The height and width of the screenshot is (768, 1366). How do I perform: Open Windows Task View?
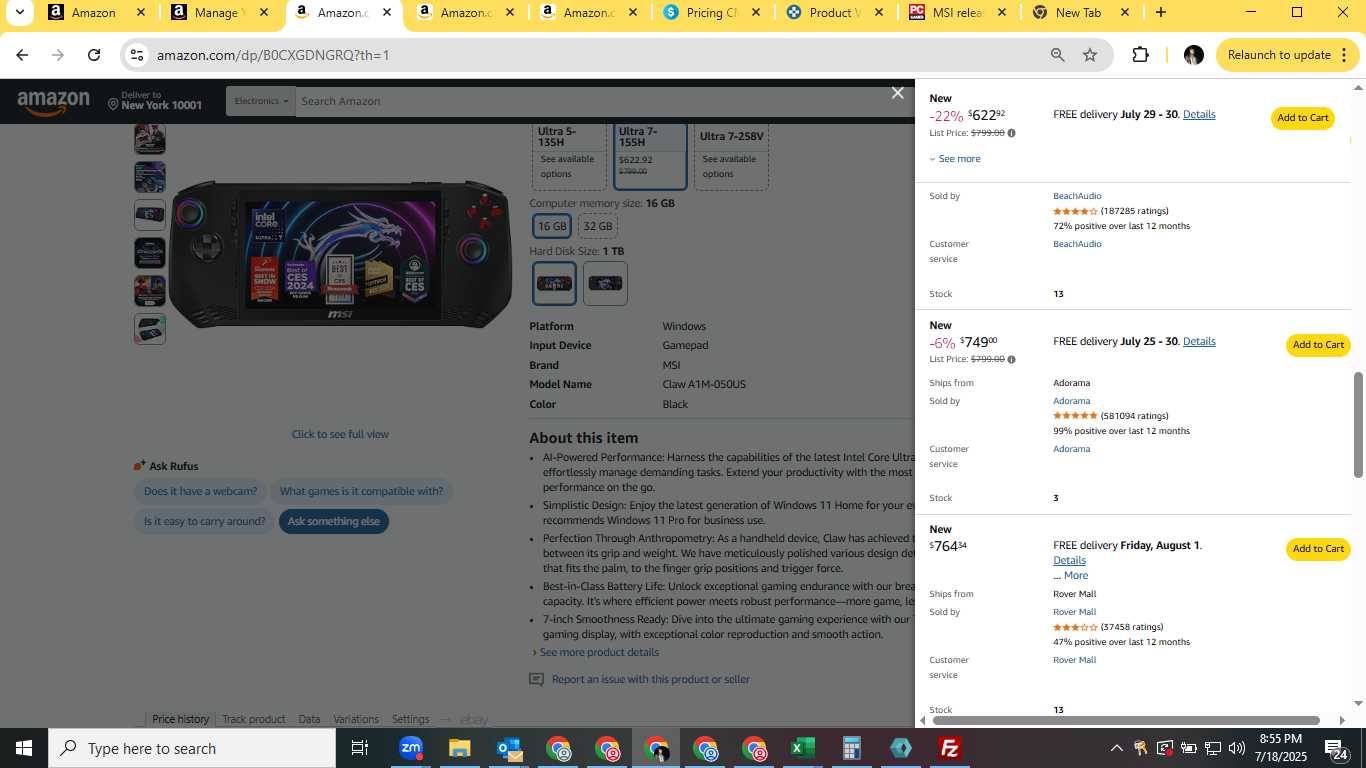click(x=360, y=748)
